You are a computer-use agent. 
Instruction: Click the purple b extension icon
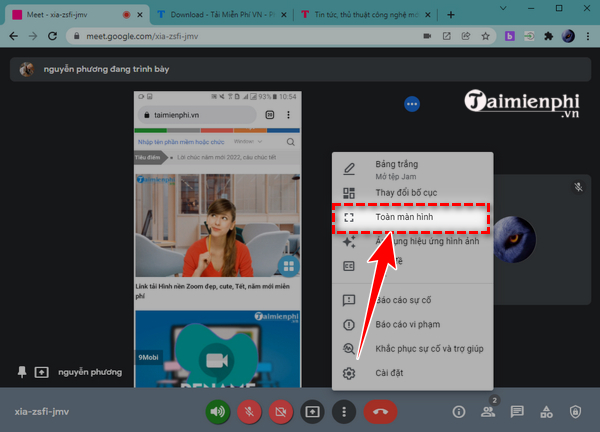509,36
